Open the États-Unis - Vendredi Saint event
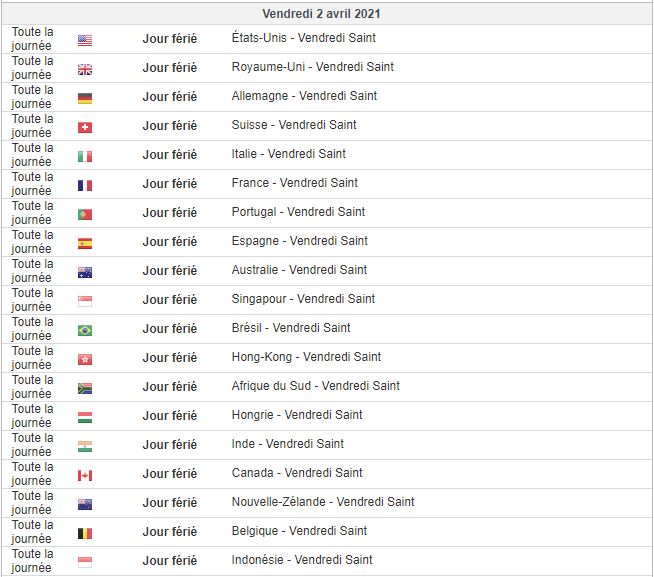 [x=303, y=38]
